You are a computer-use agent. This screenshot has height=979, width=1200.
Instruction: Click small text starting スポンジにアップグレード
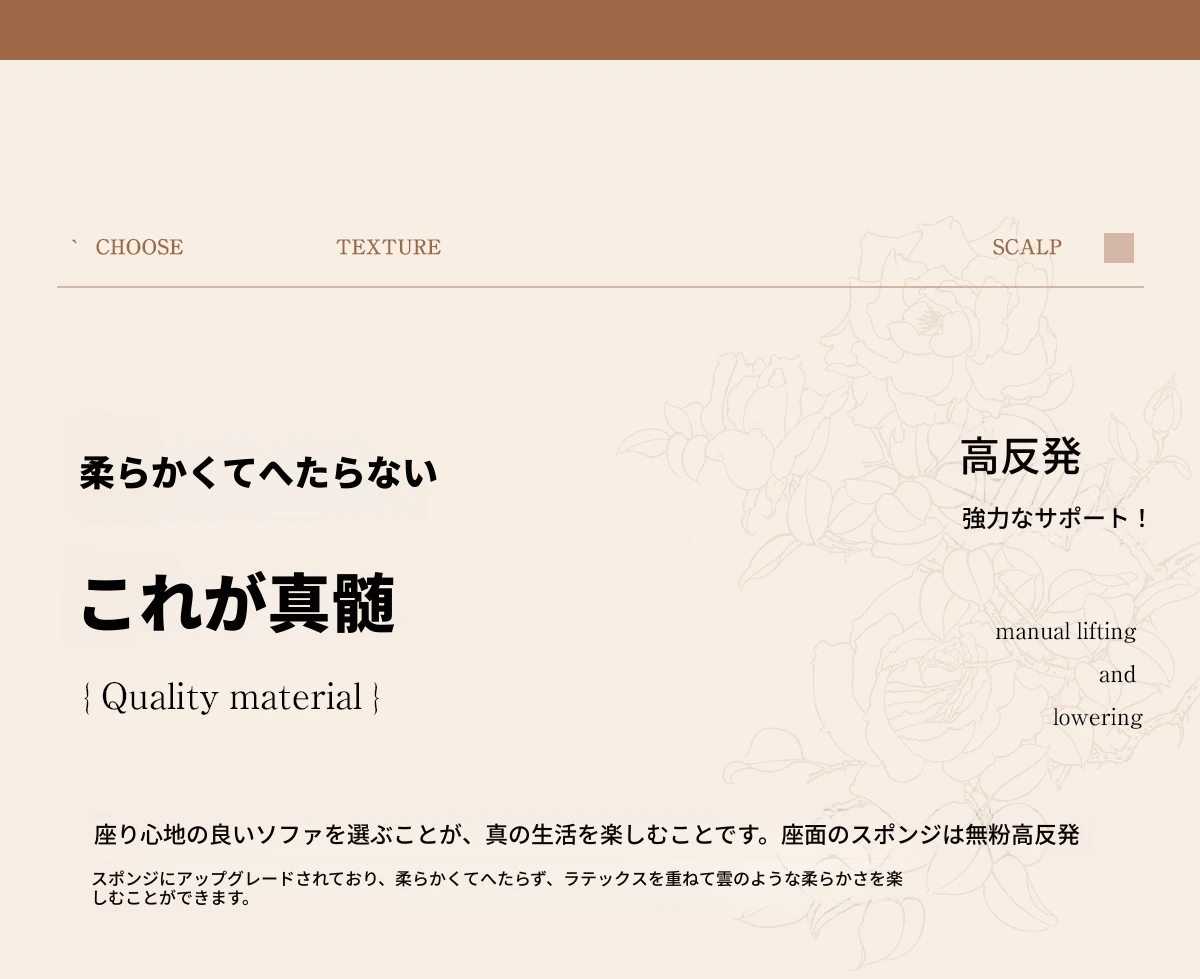pos(497,879)
